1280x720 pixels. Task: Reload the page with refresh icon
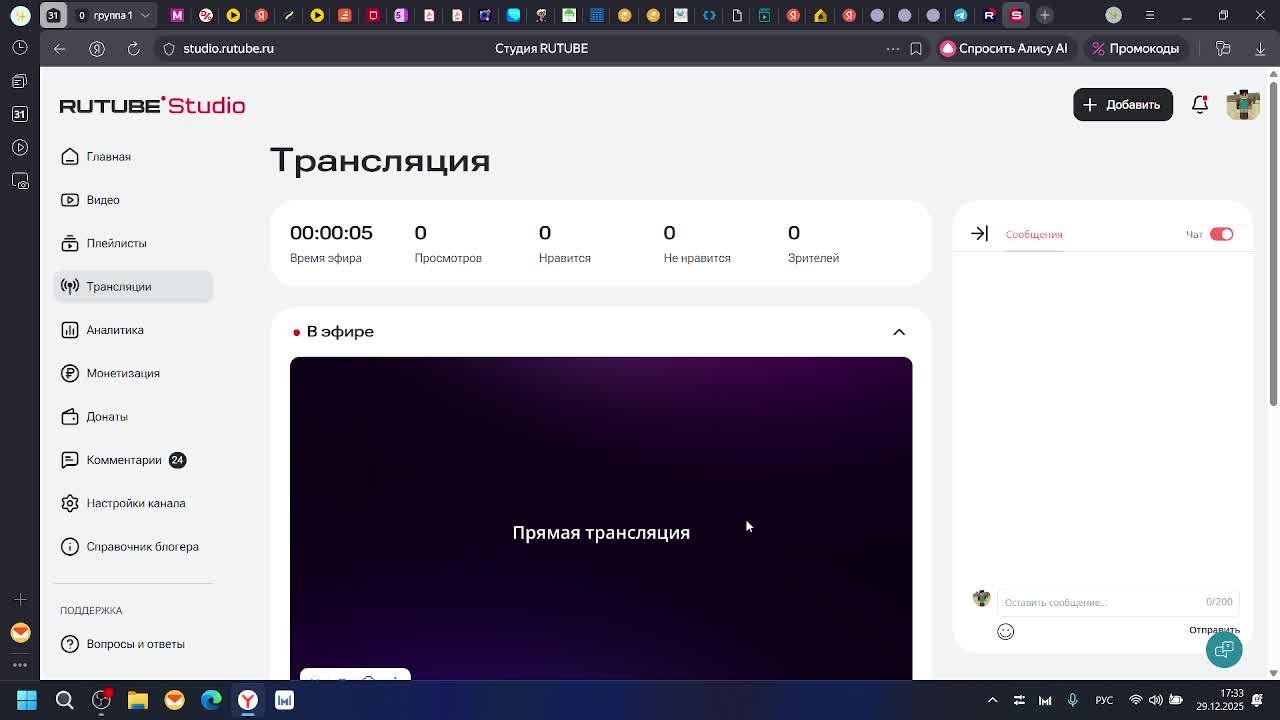click(133, 48)
